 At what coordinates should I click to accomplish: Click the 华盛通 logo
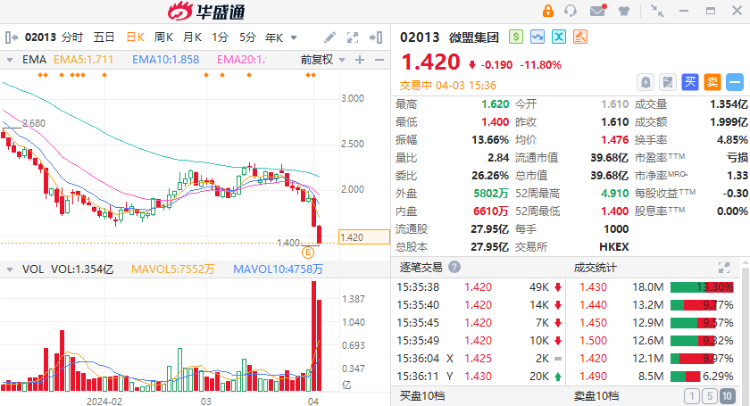click(x=207, y=11)
